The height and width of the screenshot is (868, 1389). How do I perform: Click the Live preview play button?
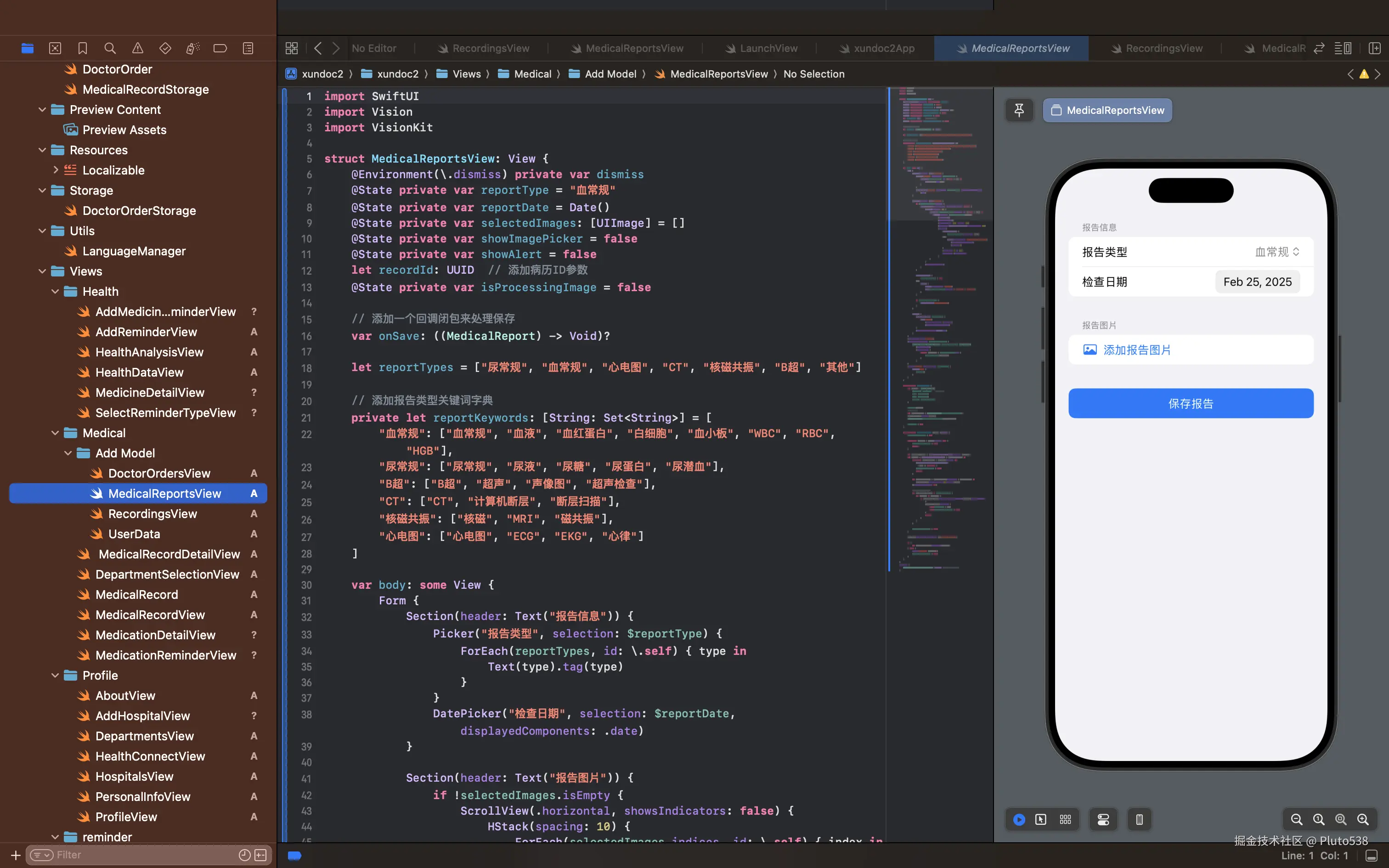tap(1019, 819)
